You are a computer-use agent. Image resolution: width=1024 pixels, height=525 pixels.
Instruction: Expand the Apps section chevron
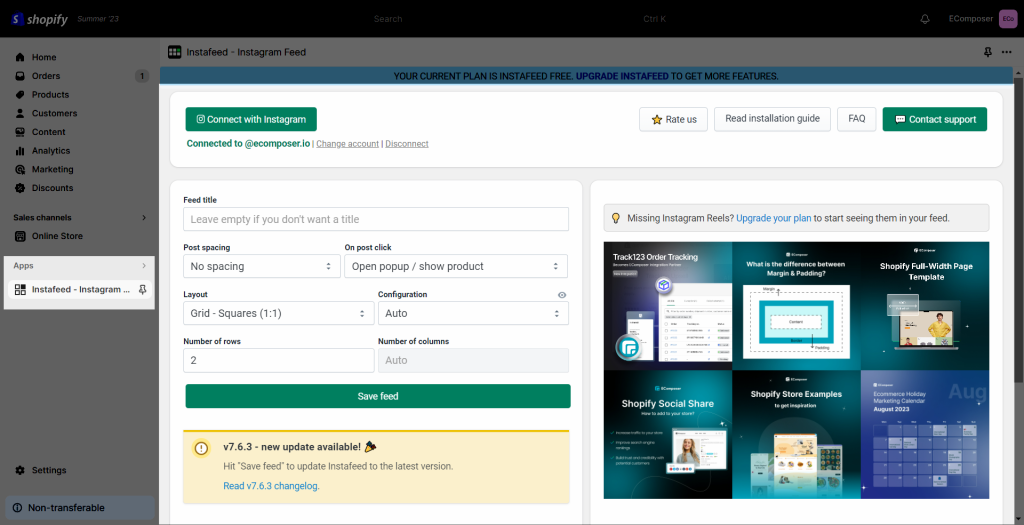coord(144,266)
